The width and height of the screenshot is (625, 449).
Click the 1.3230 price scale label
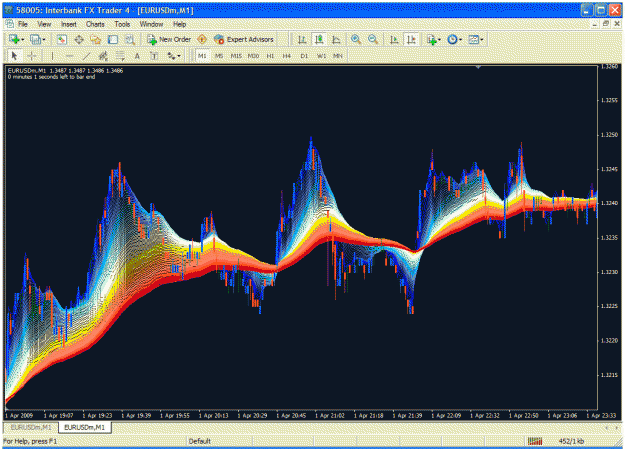click(x=609, y=272)
